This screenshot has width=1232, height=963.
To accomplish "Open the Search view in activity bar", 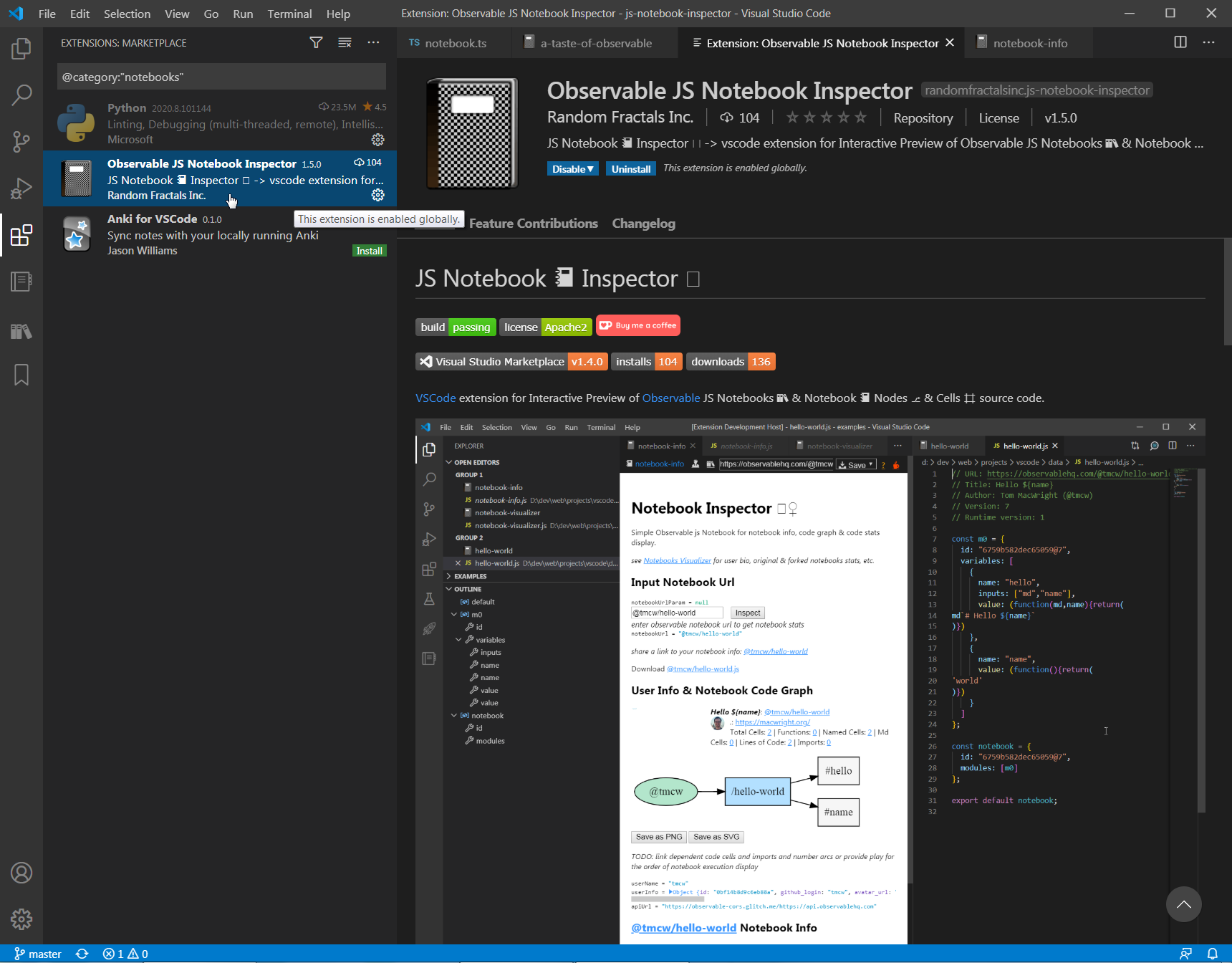I will 21,95.
